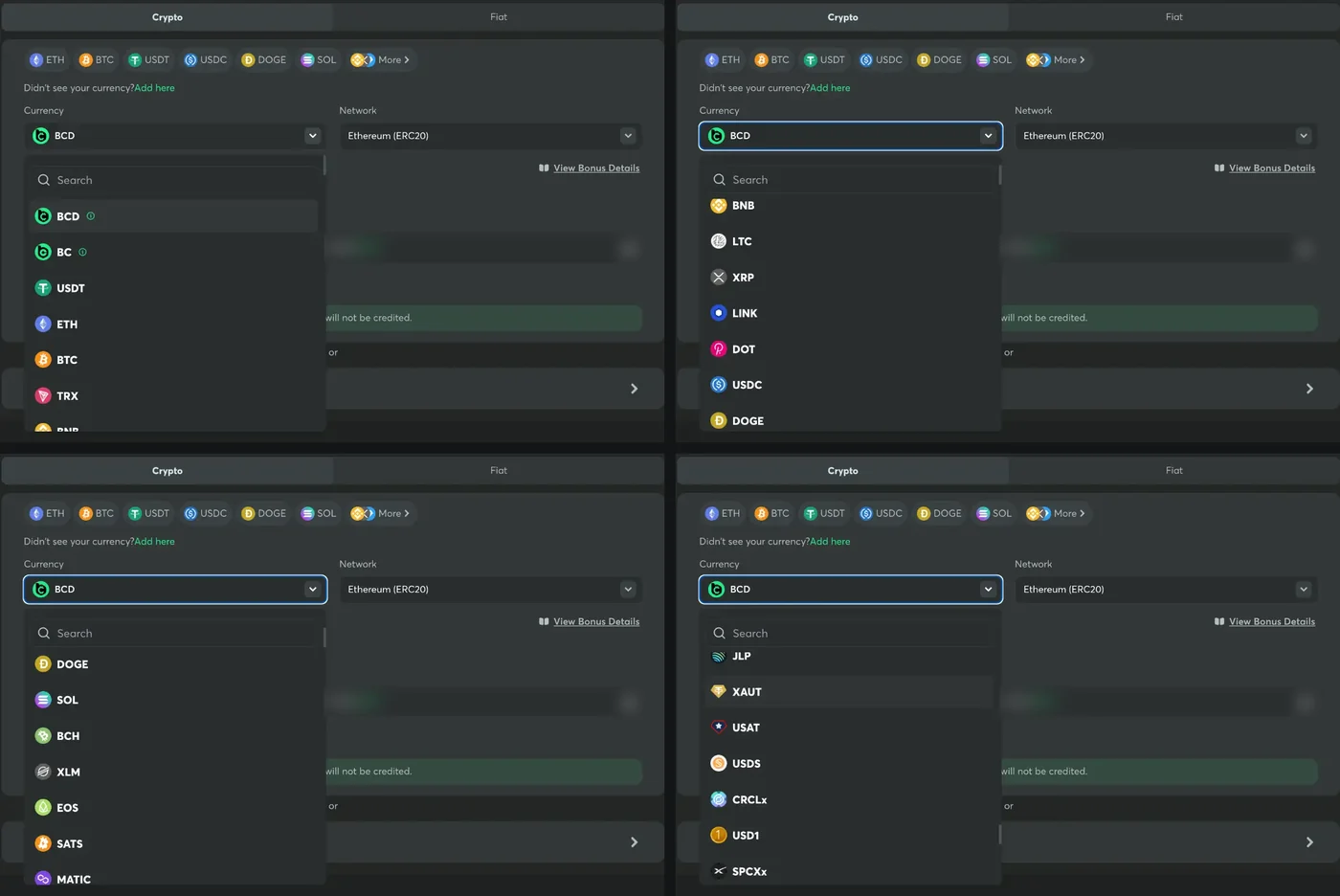Expand the More currencies chip in top-left panel
The width and height of the screenshot is (1340, 896).
tap(381, 59)
